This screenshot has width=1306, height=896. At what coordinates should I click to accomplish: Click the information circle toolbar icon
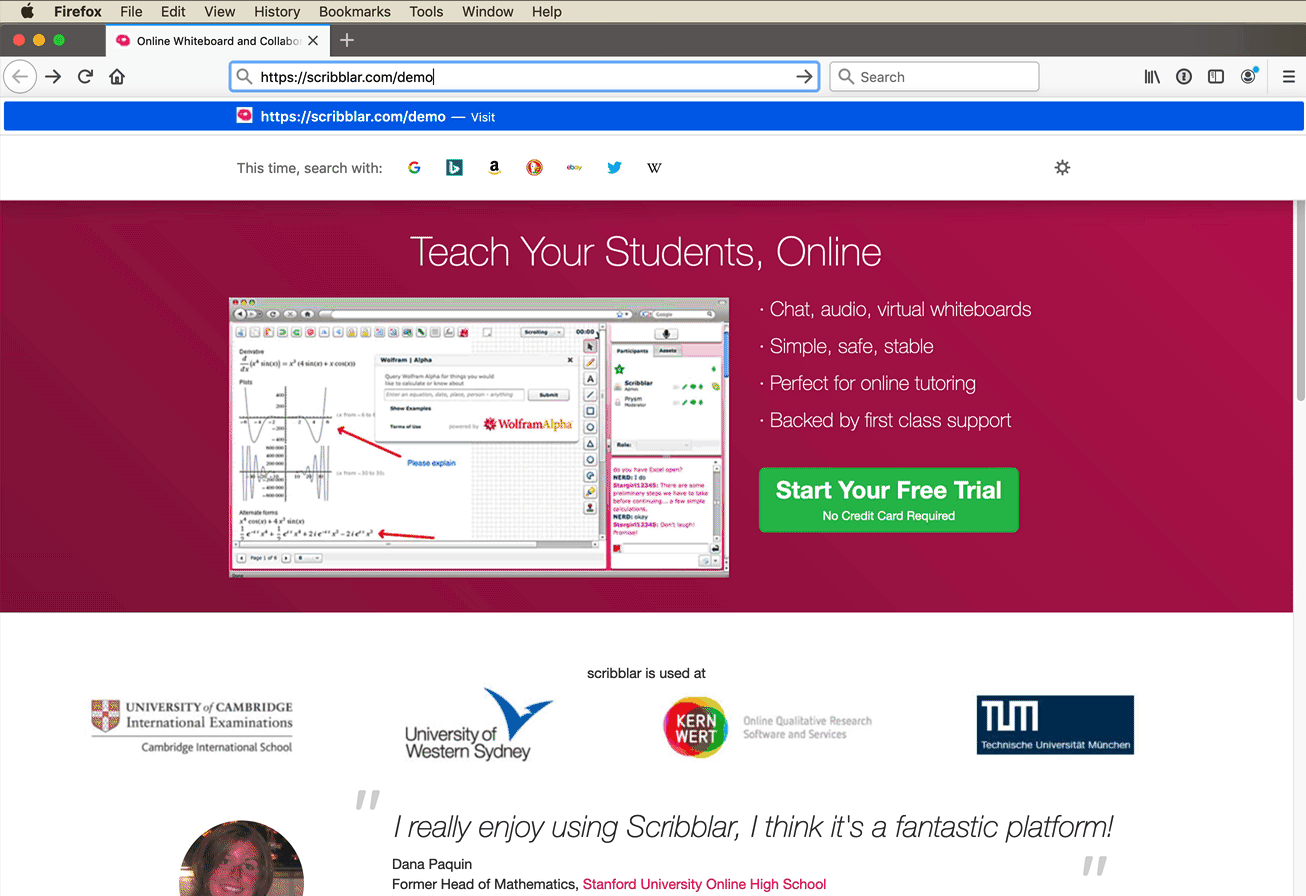(1184, 76)
